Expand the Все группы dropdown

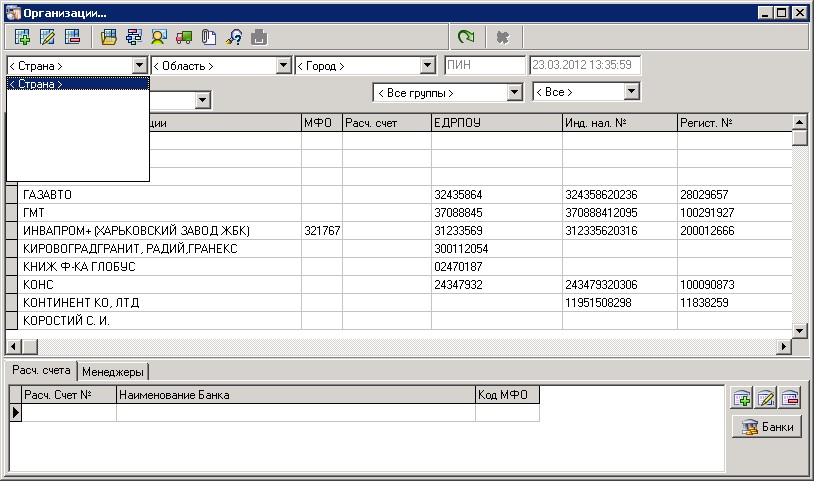coord(515,92)
